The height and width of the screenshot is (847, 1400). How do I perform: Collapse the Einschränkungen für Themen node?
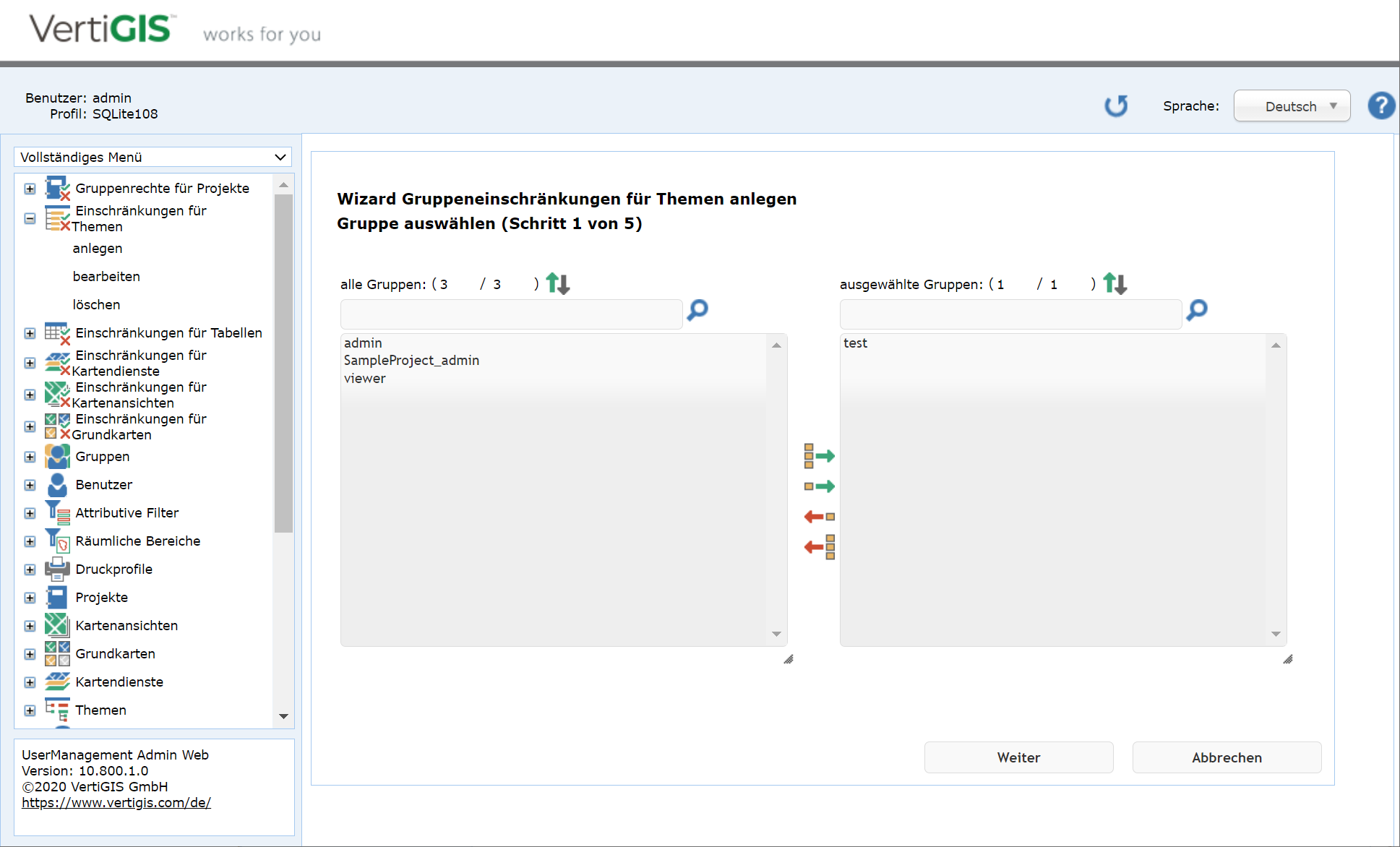30,218
